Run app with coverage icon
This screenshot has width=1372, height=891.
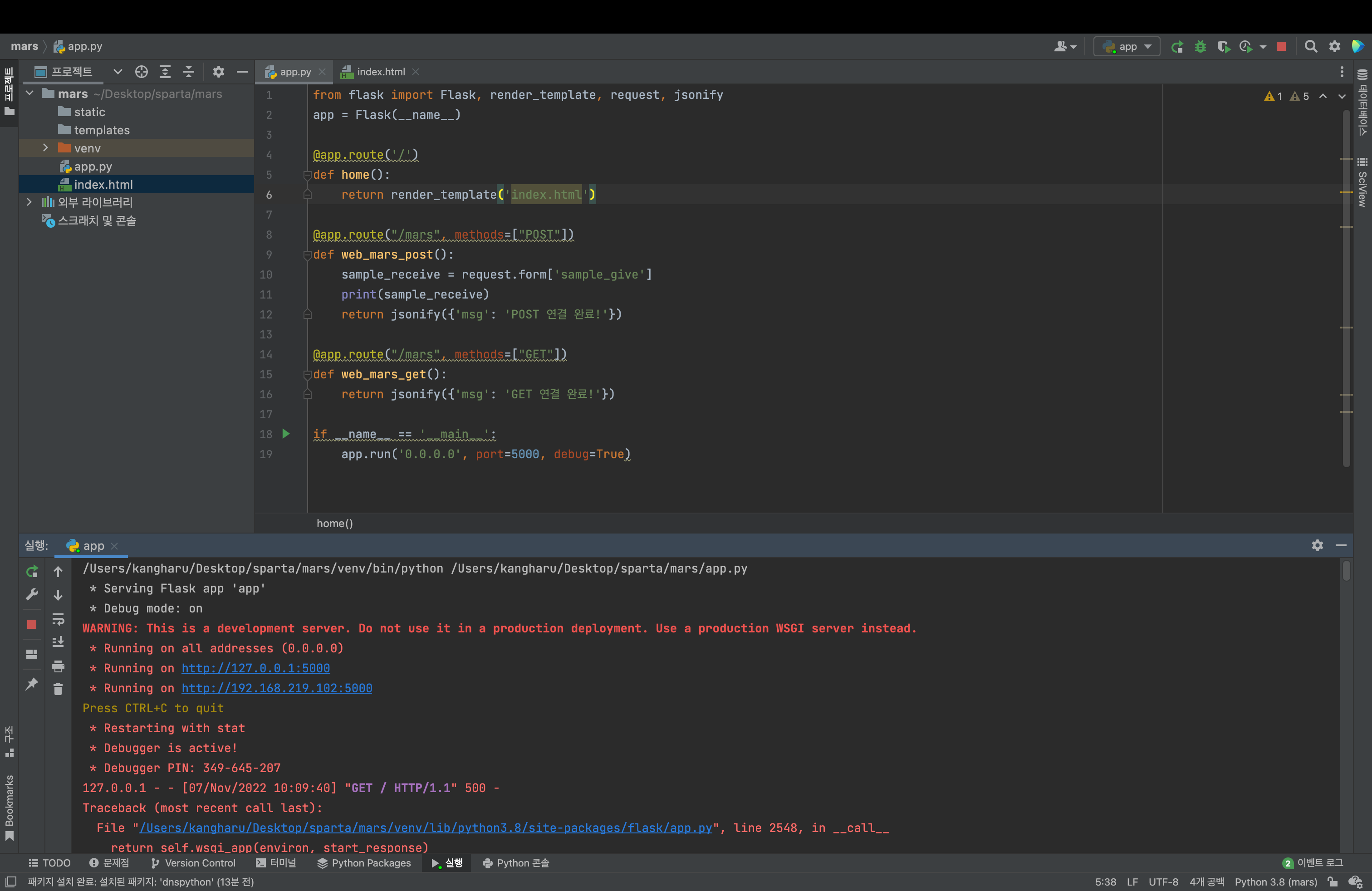(1223, 47)
